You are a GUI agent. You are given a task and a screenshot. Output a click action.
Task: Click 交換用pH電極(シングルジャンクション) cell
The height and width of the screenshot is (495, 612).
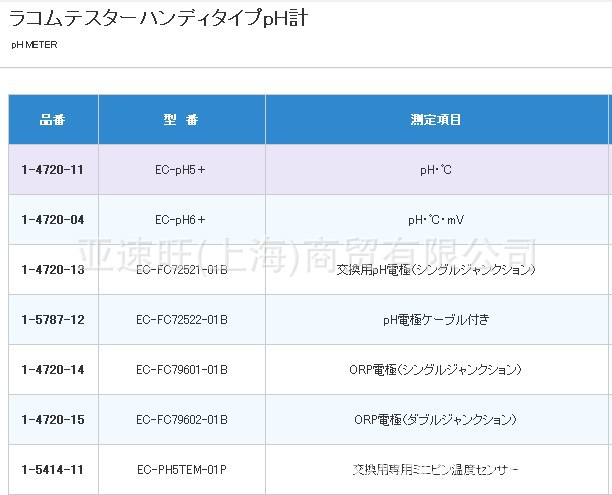[436, 270]
